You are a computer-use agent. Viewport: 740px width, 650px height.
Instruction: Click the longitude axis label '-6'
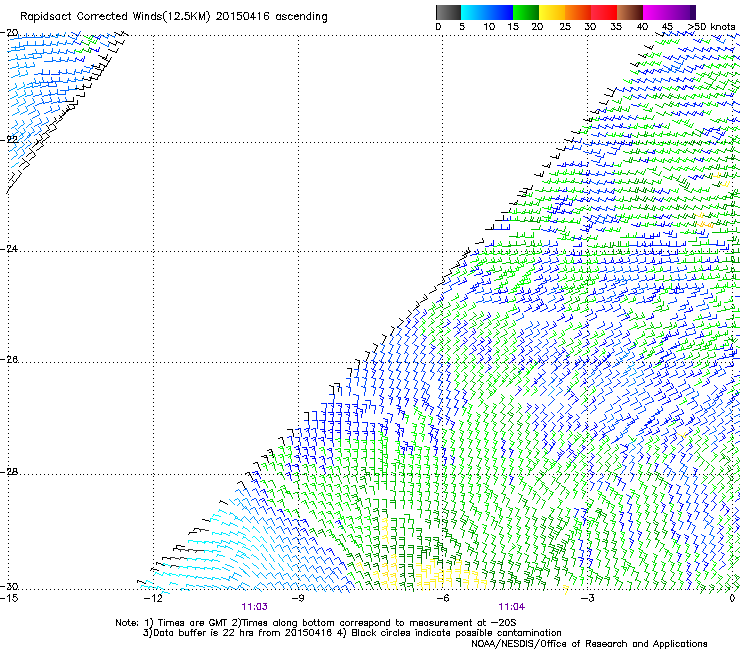[x=442, y=599]
